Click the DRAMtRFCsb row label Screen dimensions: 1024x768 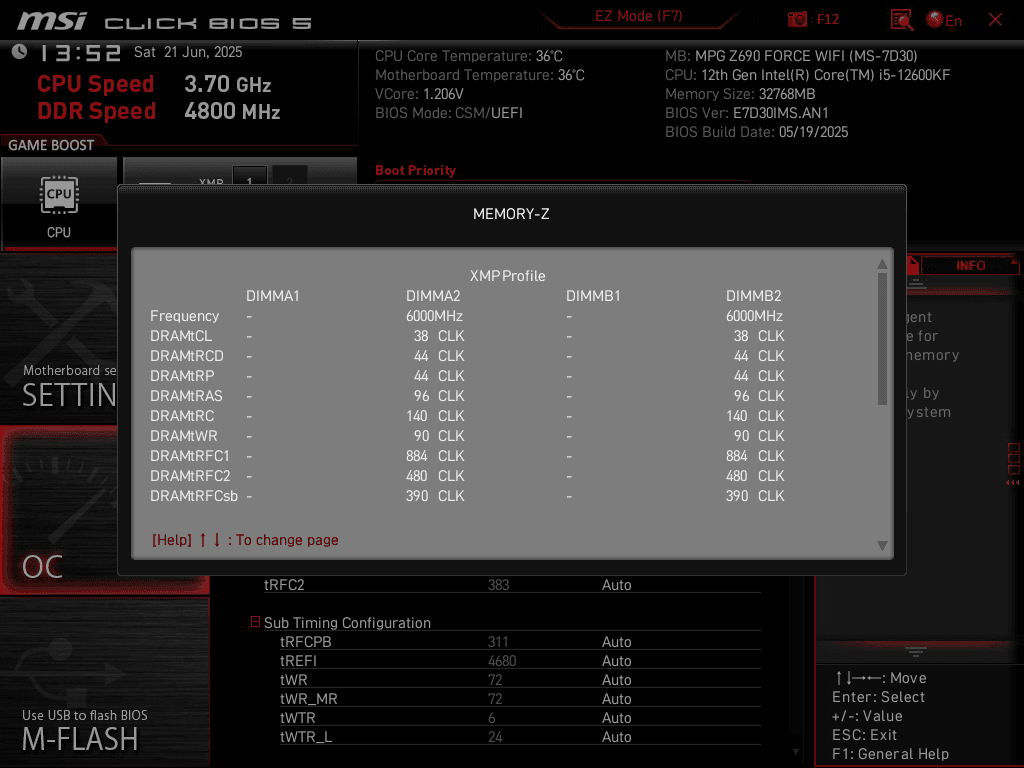pyautogui.click(x=194, y=496)
